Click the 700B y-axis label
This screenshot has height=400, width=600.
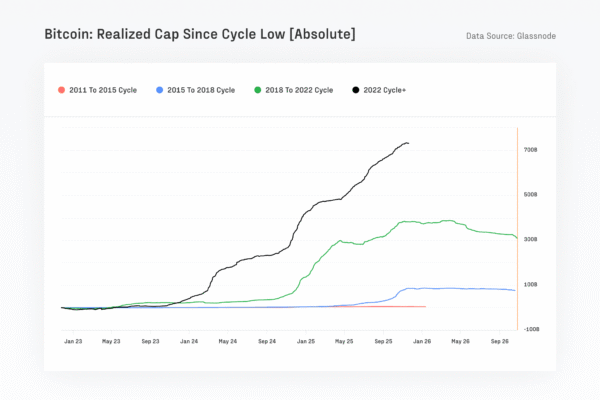[531, 150]
